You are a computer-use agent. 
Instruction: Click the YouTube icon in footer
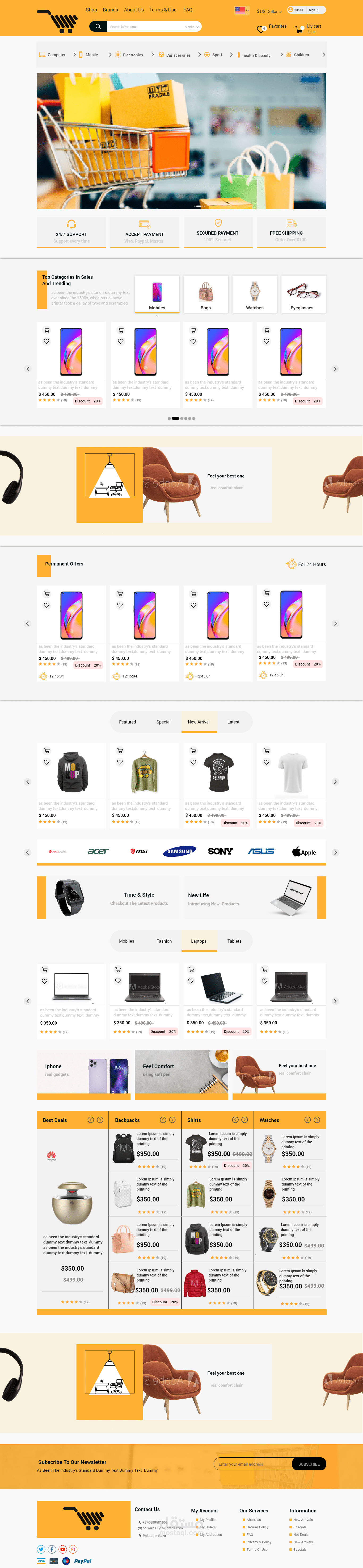coord(63,1549)
